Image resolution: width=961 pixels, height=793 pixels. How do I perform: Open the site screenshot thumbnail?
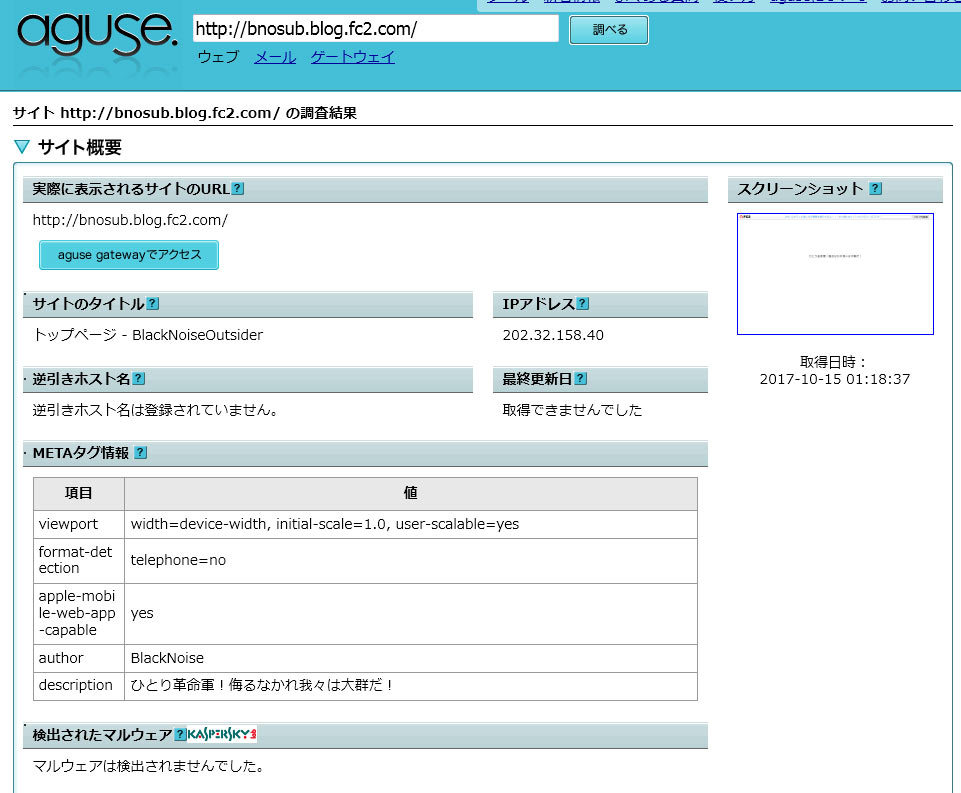(x=835, y=274)
